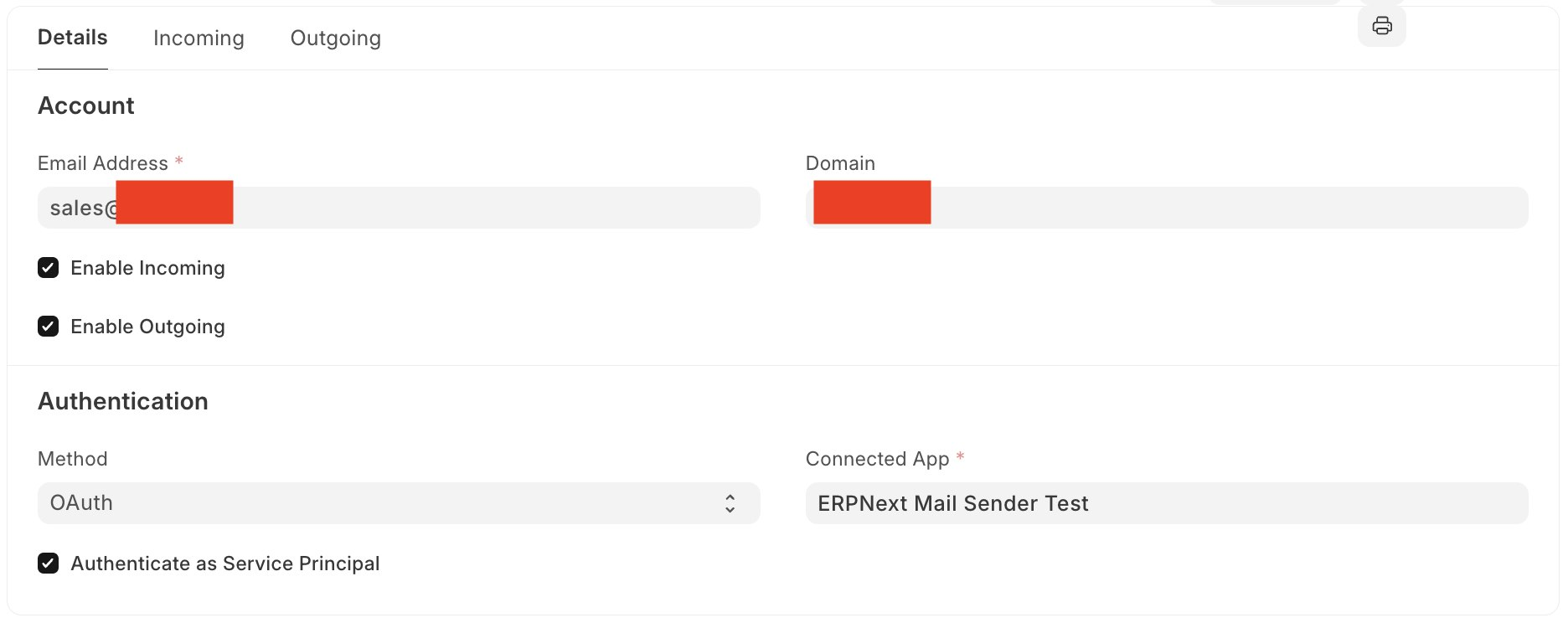Open the OAuth Method dropdown
Screen dimensions: 1568x628
(398, 503)
